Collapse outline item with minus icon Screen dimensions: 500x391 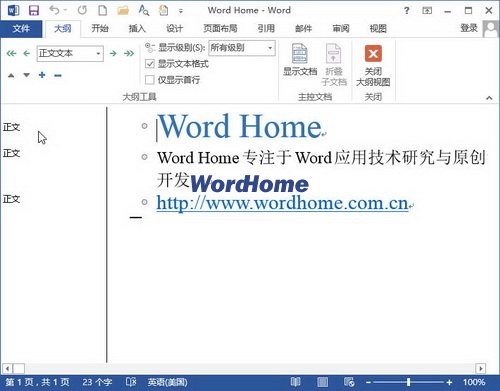coord(58,75)
